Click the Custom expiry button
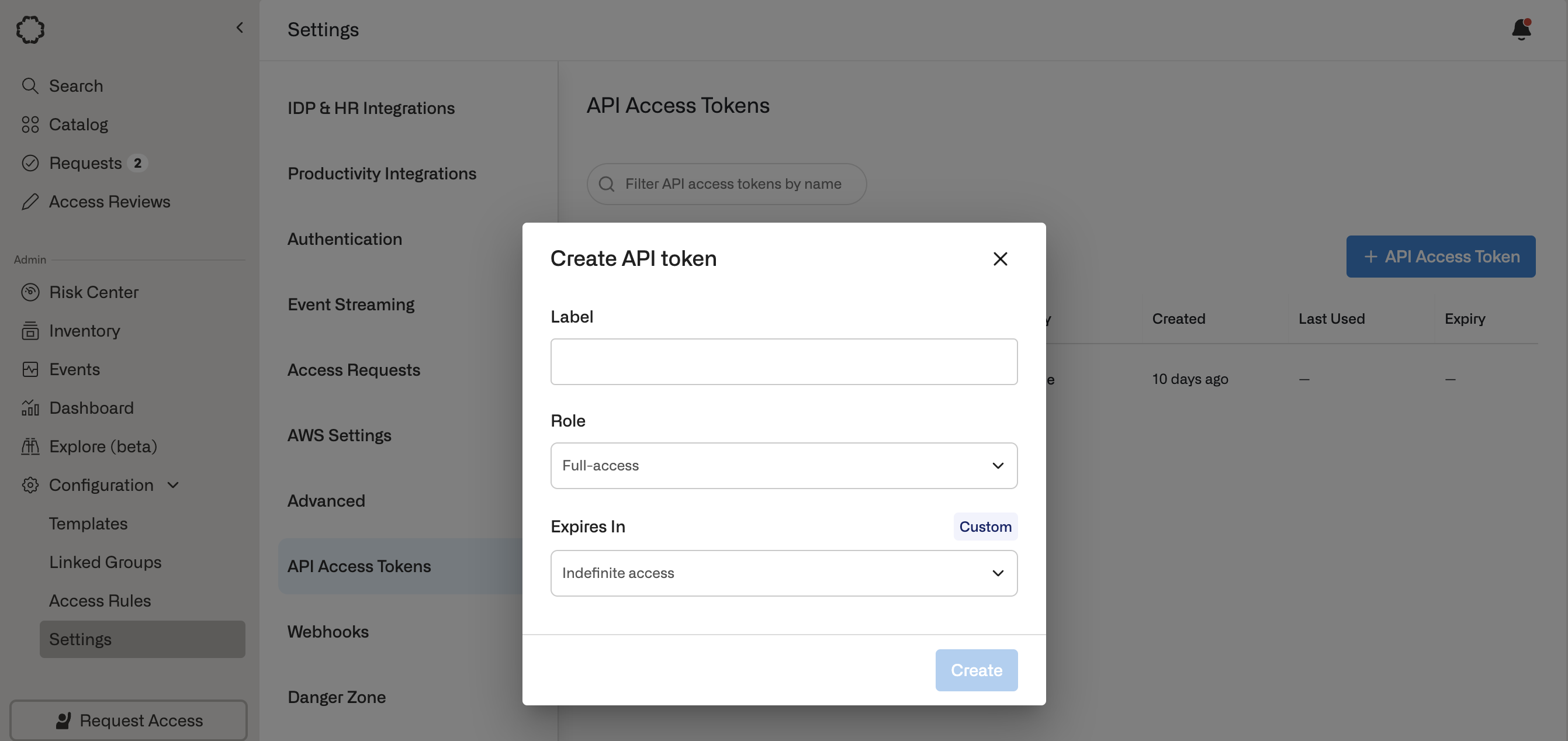Screen dimensions: 1568x741 tap(985, 527)
